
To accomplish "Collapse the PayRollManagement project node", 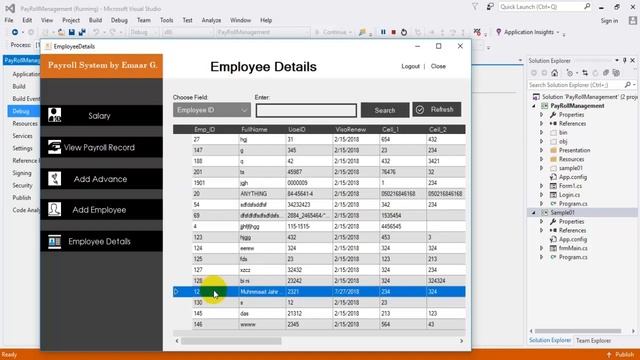I will (x=534, y=106).
